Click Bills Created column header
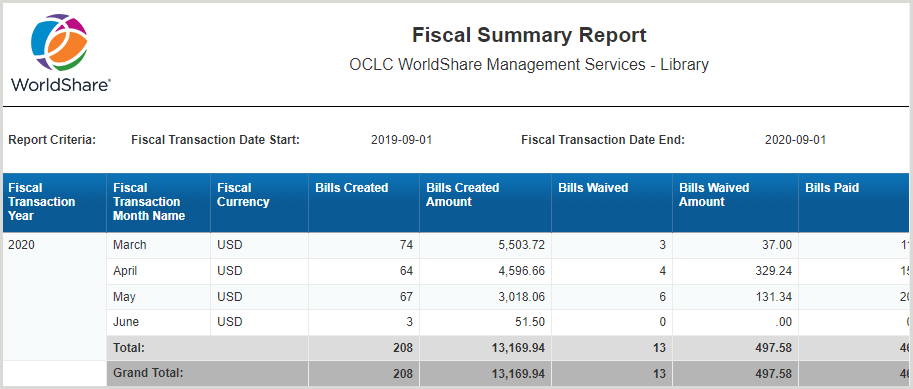The height and width of the screenshot is (389, 913). tap(364, 203)
